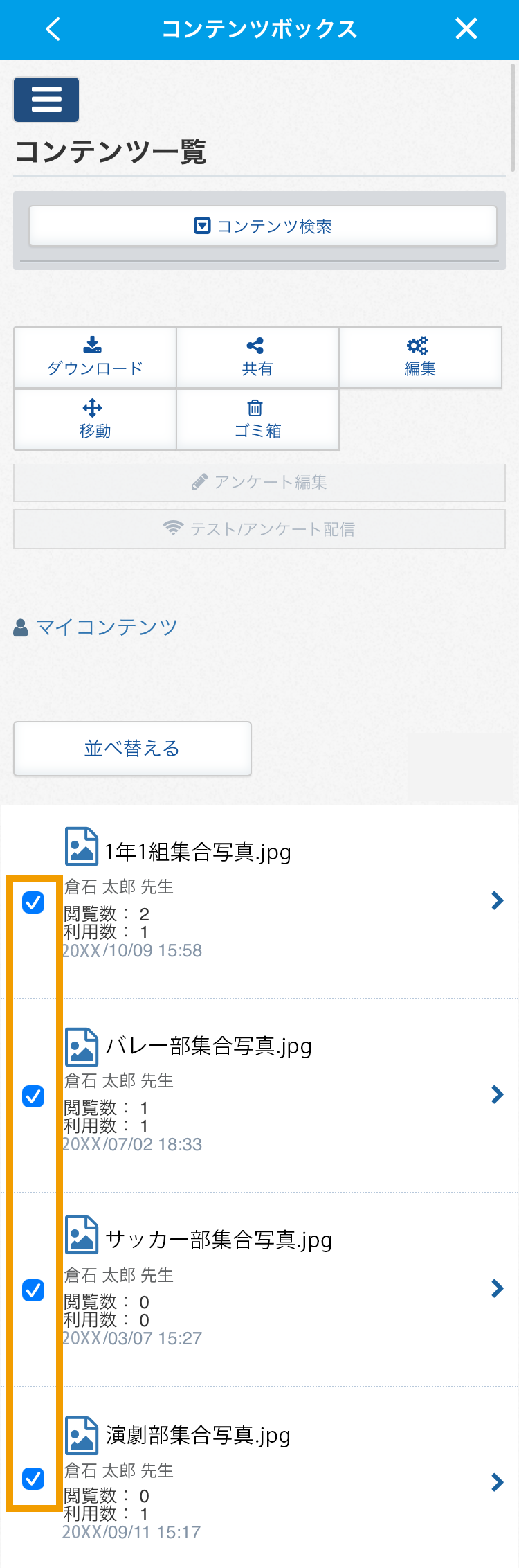Click the image icon of バレー部集合写真.jpg
This screenshot has height=1568, width=519.
82,1046
